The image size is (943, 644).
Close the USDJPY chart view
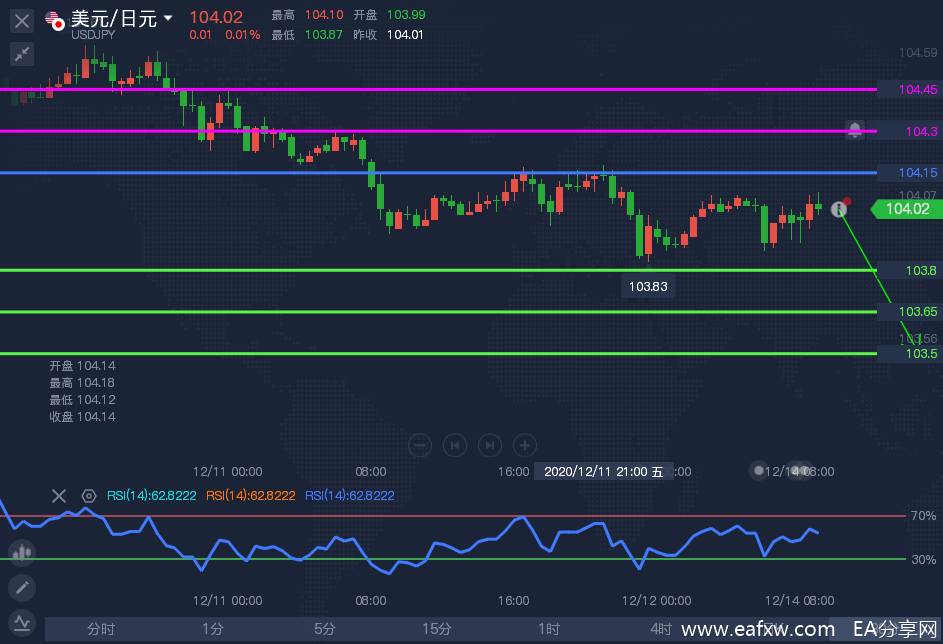pos(22,19)
